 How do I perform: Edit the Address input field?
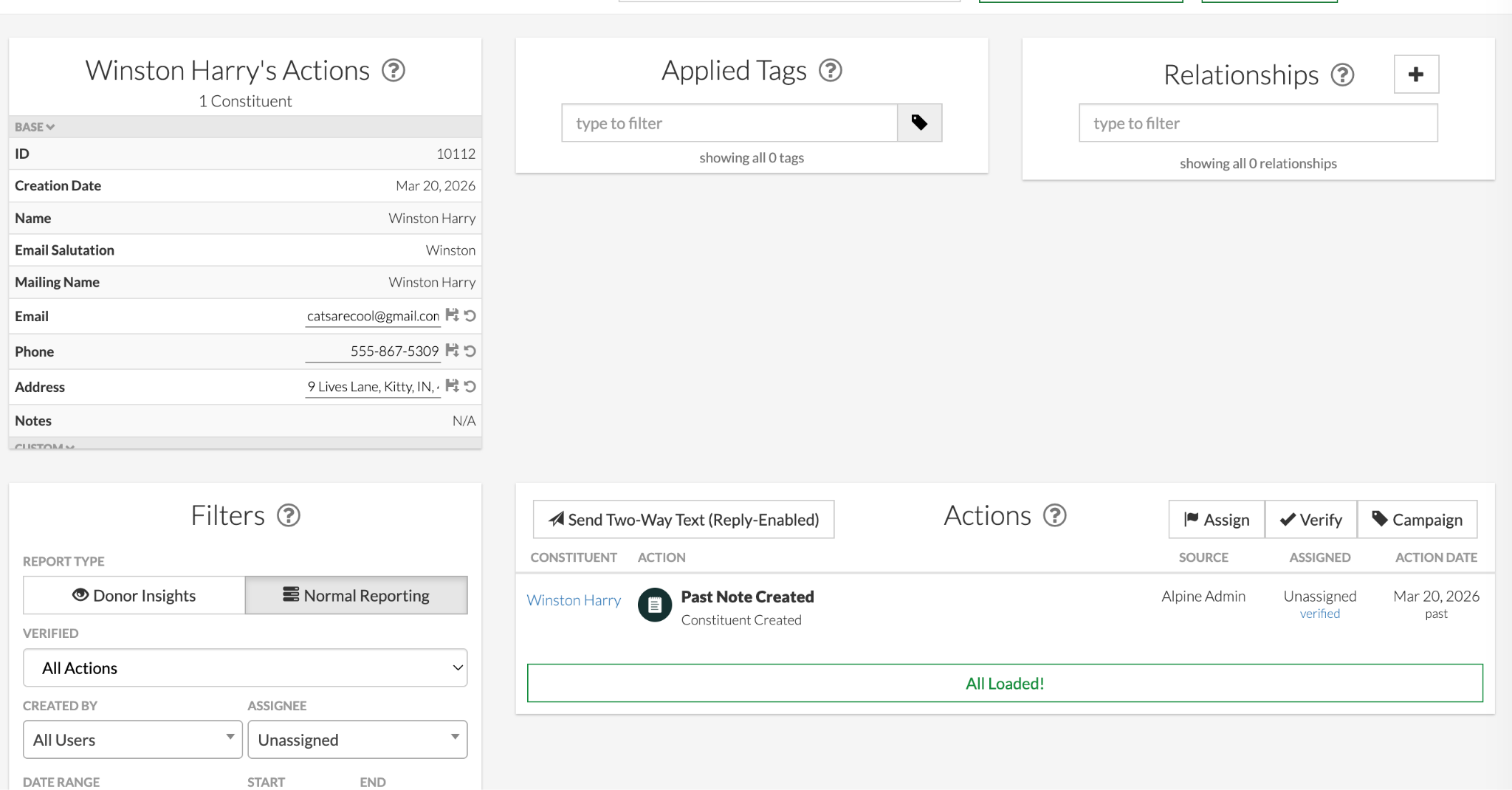tap(373, 387)
